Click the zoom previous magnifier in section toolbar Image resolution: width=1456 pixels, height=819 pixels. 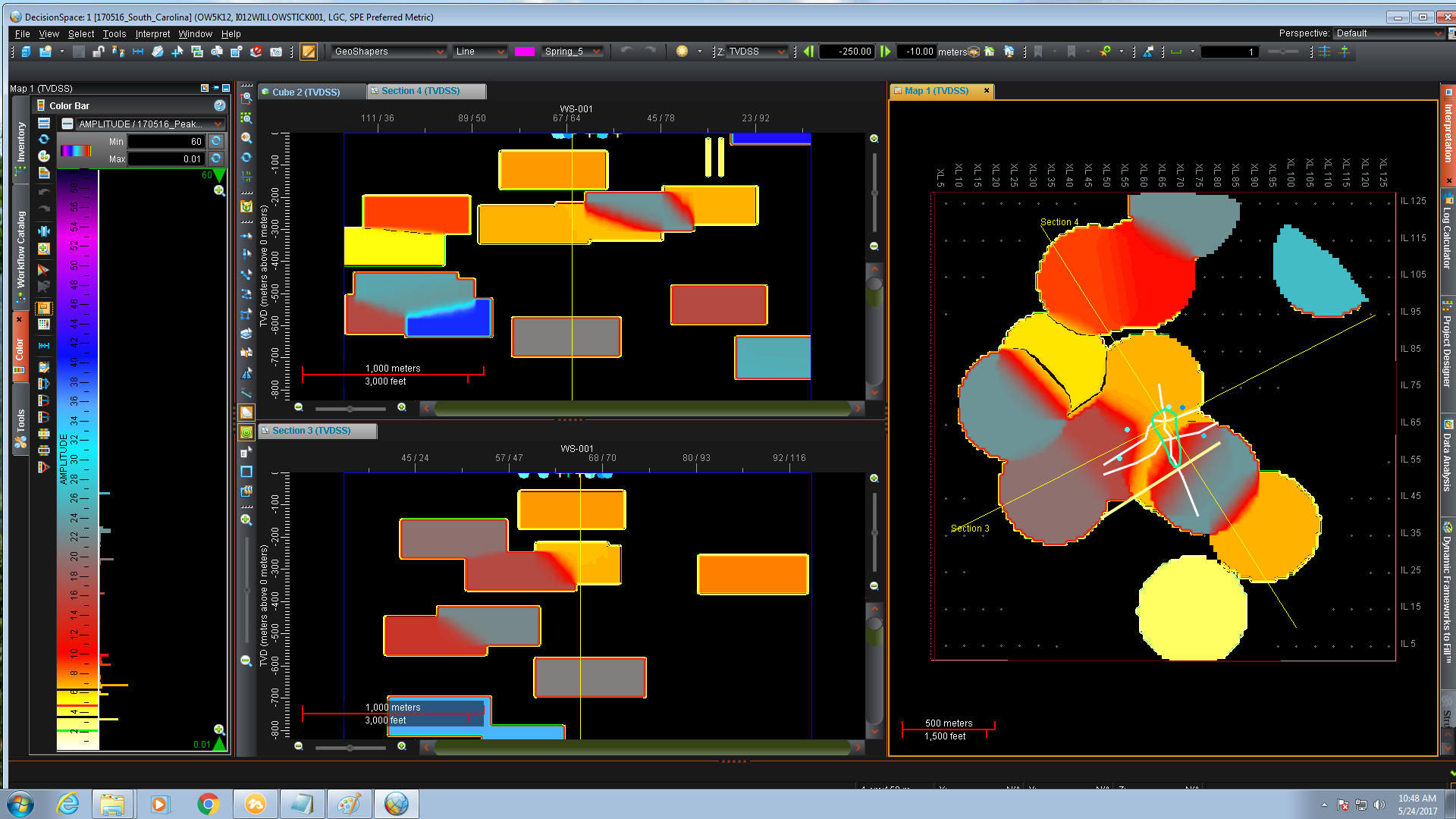246,138
